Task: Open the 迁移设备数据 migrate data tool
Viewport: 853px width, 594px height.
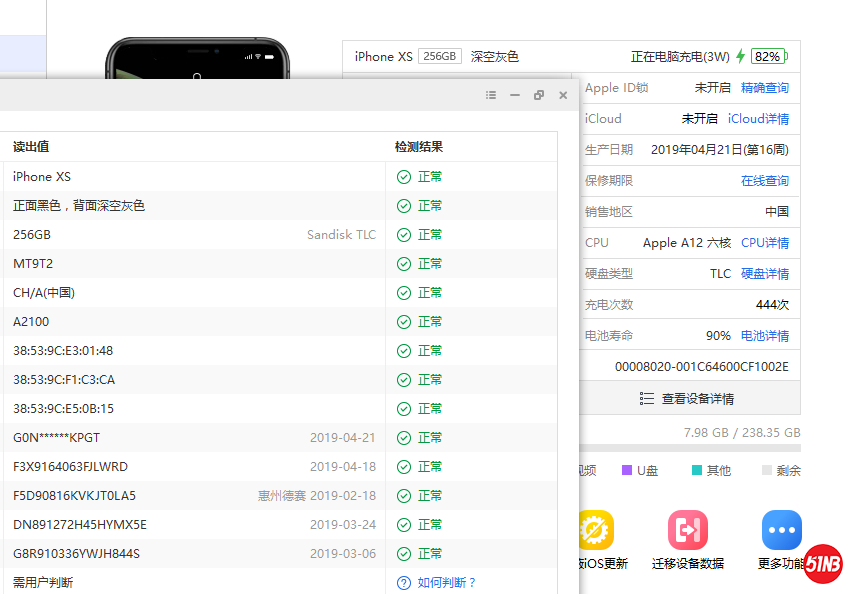Action: click(687, 530)
